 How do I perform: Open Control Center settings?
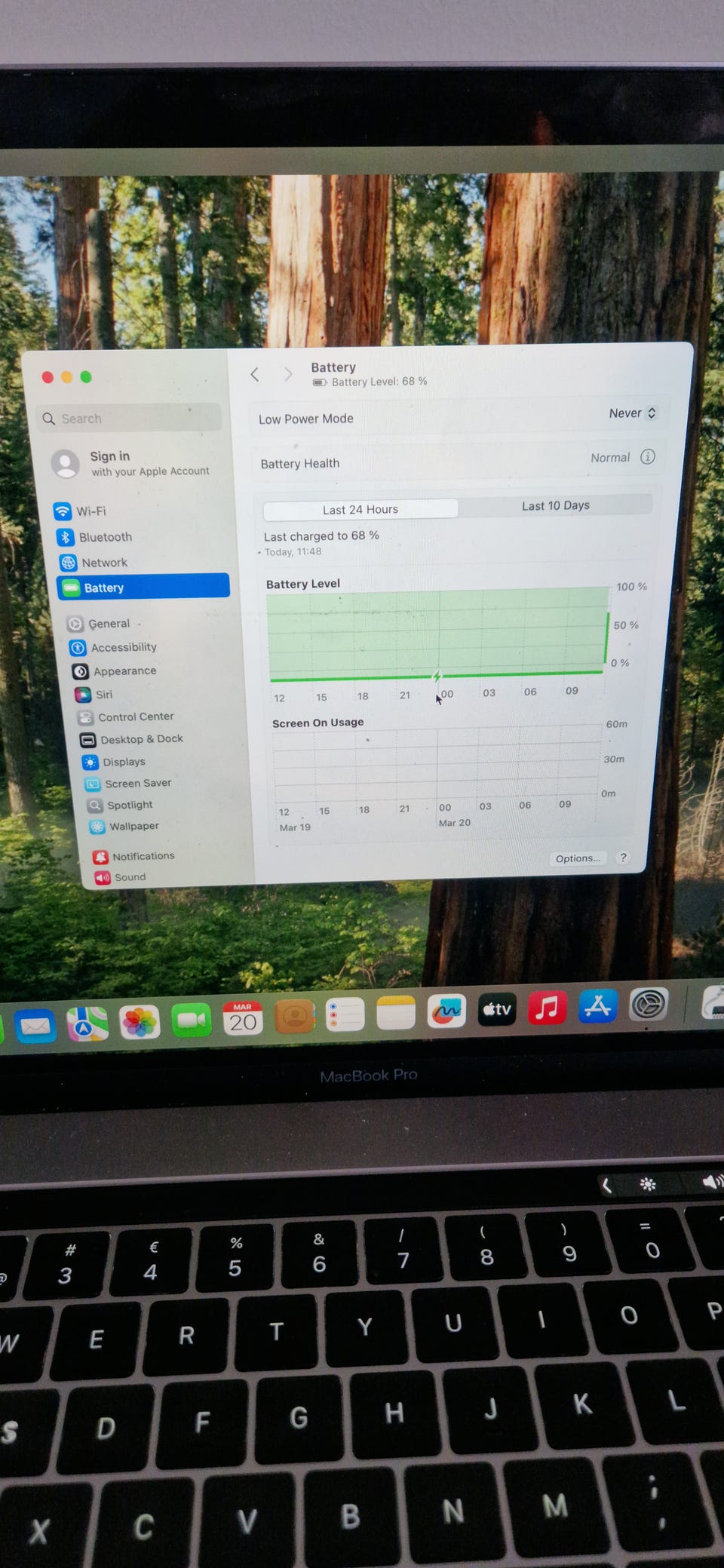click(x=126, y=716)
